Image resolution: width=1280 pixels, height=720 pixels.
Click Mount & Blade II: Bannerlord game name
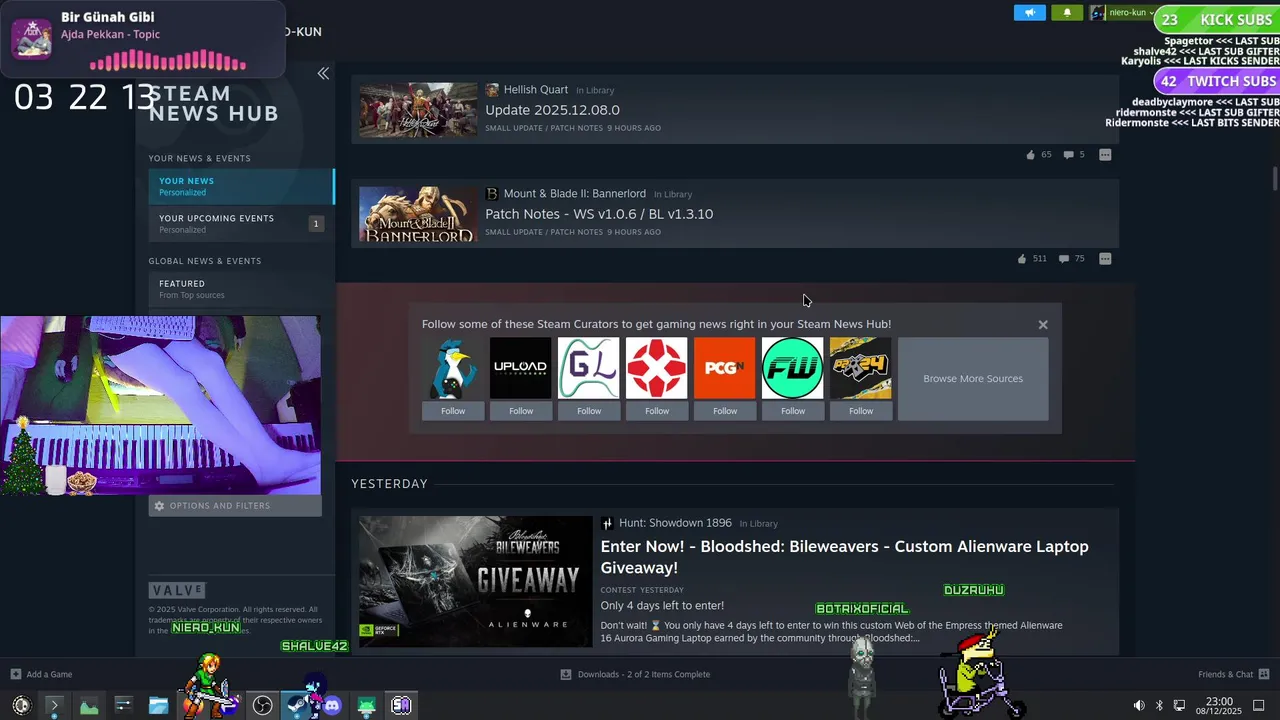(574, 194)
